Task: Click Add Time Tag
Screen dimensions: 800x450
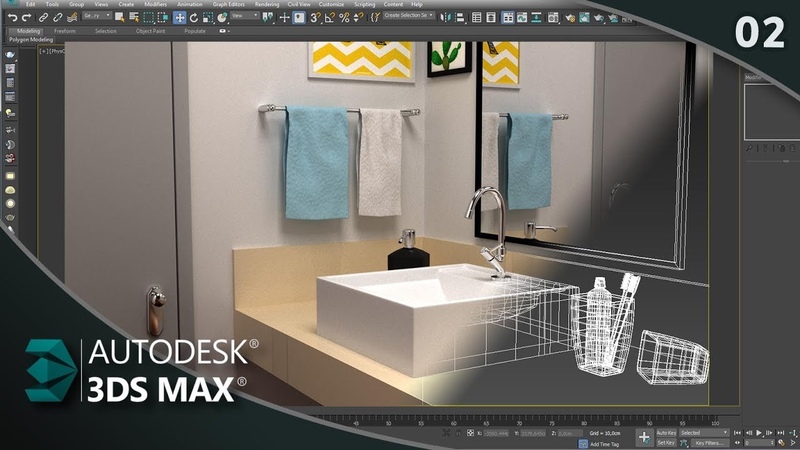Action: tap(604, 444)
